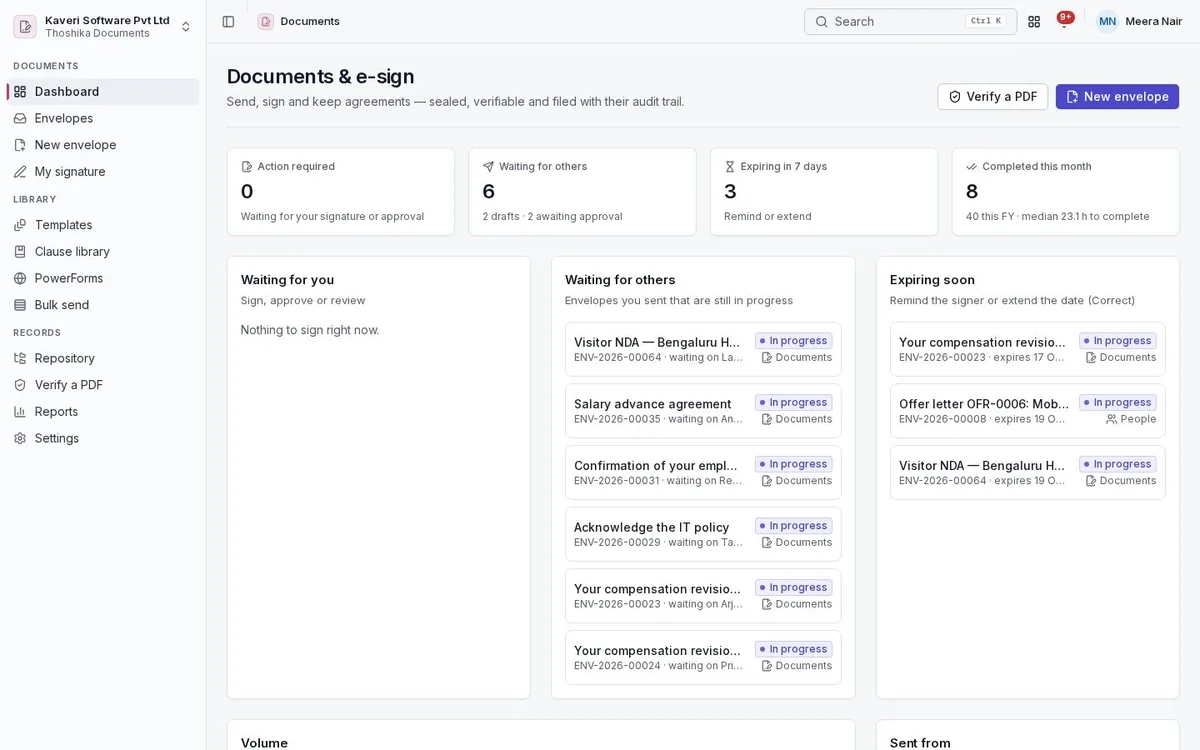Viewport: 1200px width, 750px height.
Task: Click the Settings gear icon
Action: tap(20, 438)
